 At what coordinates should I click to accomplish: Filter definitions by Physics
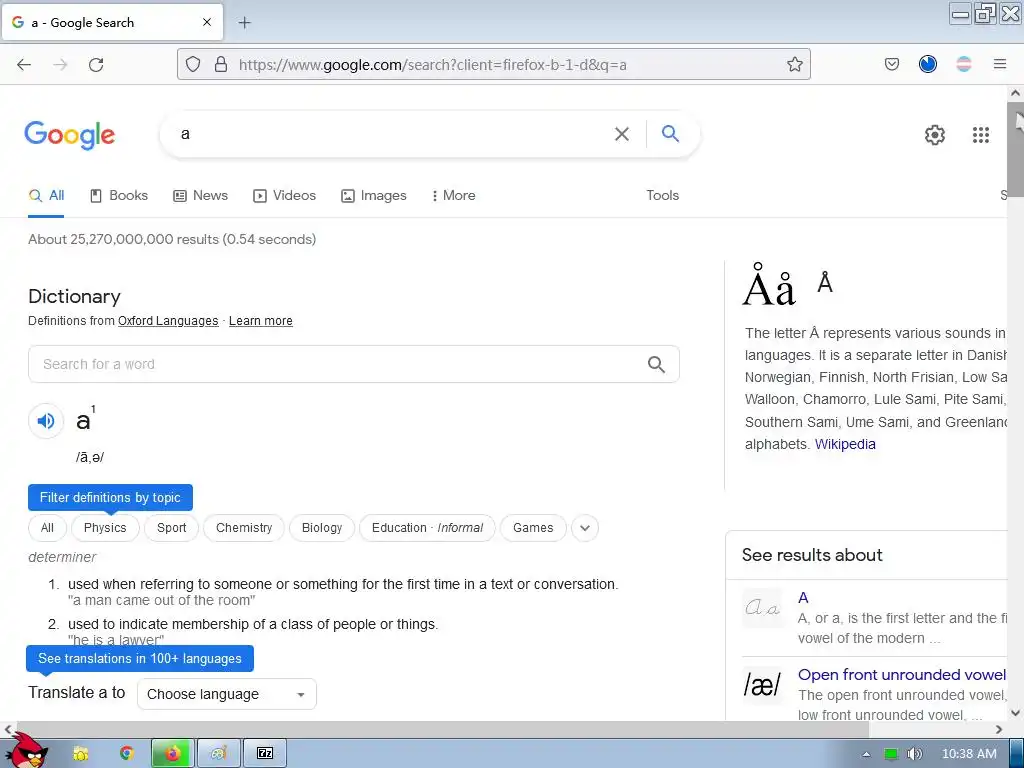[105, 528]
